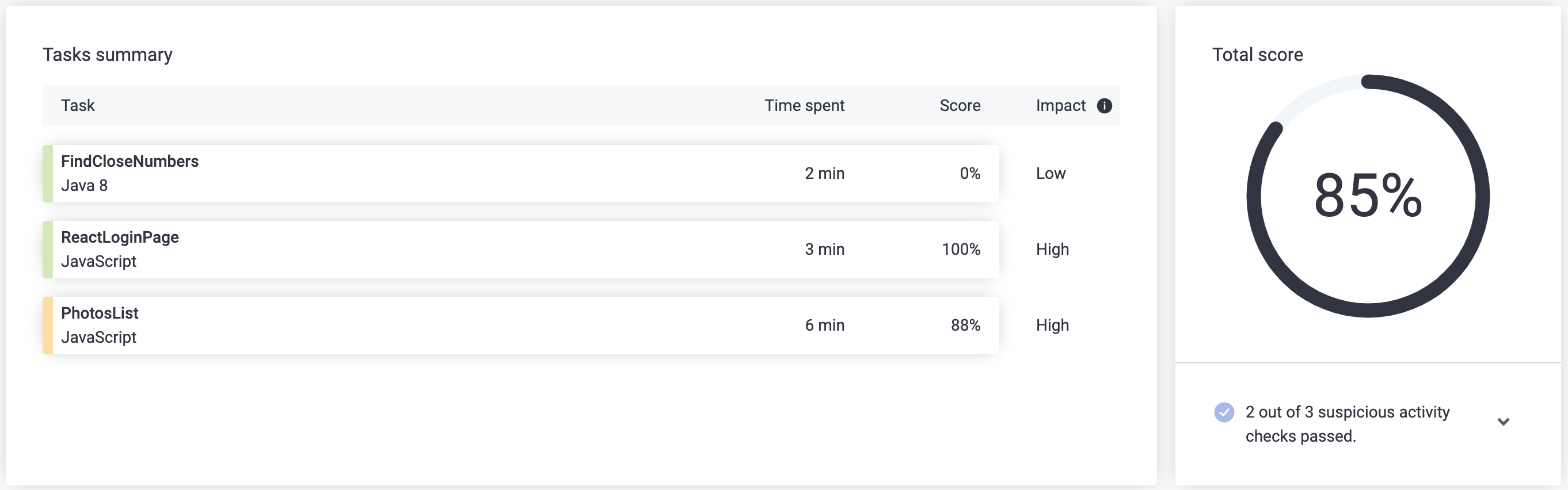
Task: Click the High impact label for PhotosList
Action: click(1052, 326)
